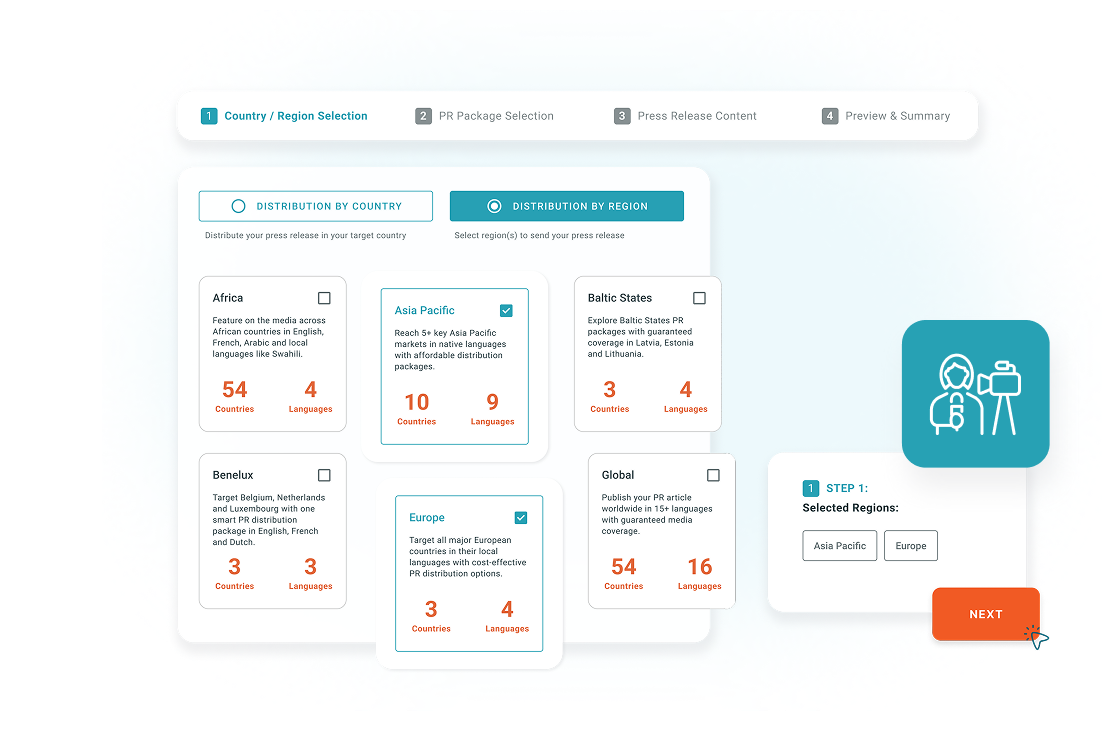Viewport: 1102px width, 753px height.
Task: Open the Press Release Content step
Action: coord(696,116)
